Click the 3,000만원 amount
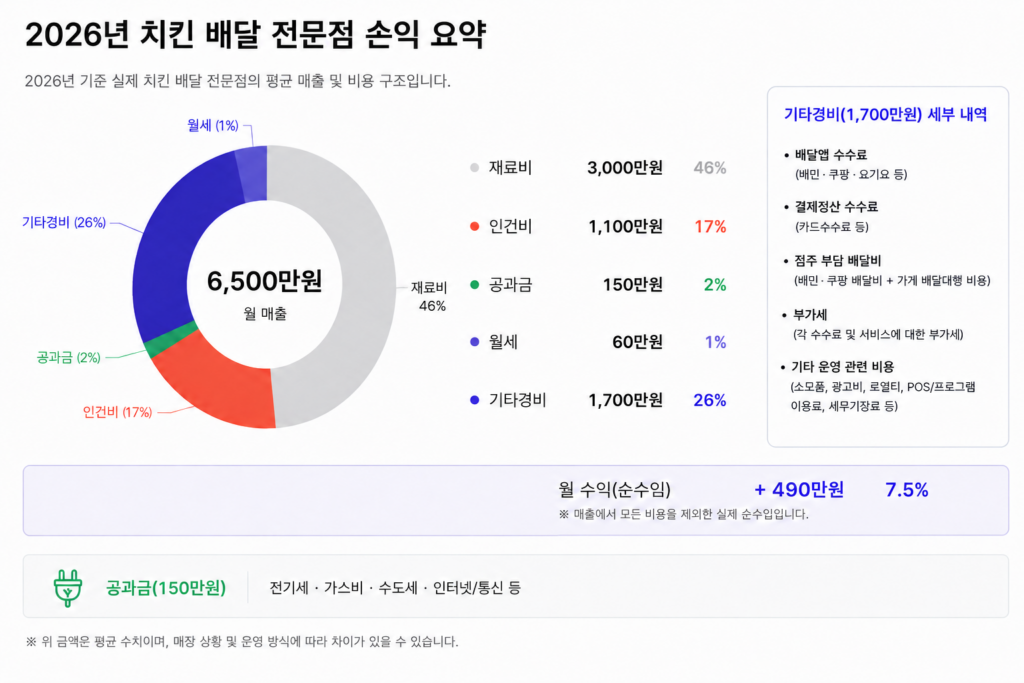The width and height of the screenshot is (1024, 683). 625,168
